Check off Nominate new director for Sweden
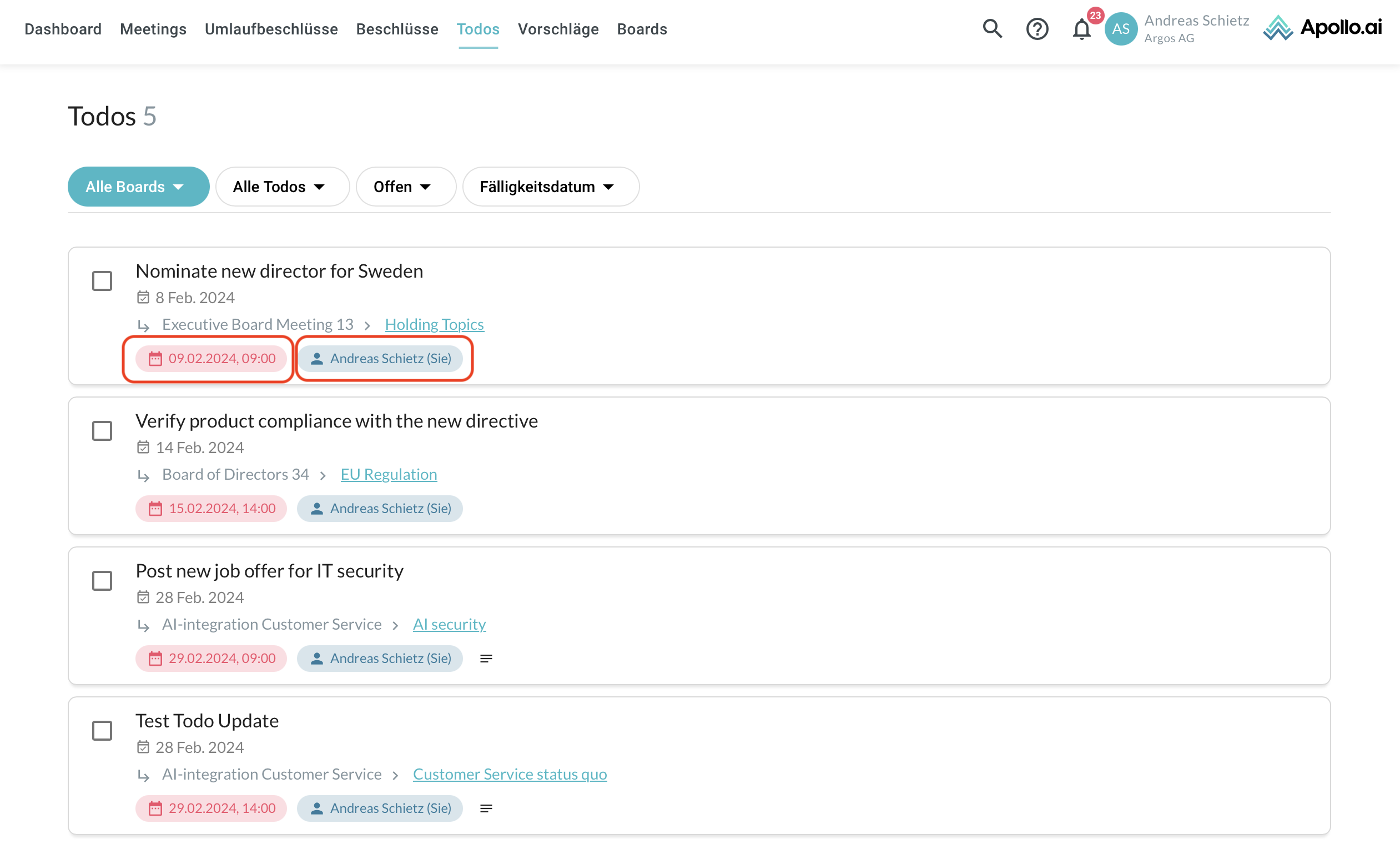The height and width of the screenshot is (844, 1400). click(x=102, y=281)
